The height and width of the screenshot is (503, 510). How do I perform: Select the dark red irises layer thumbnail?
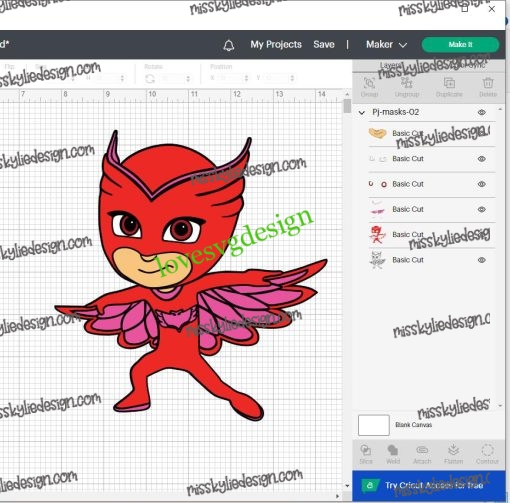[377, 184]
